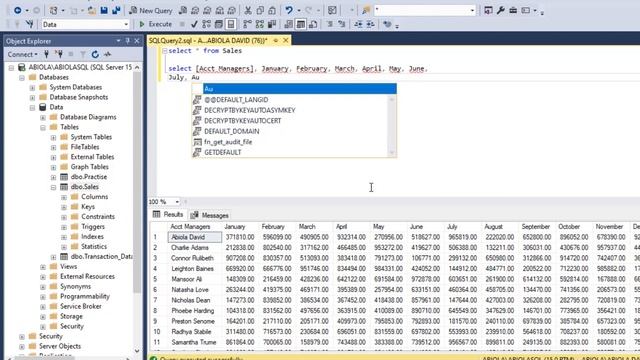The height and width of the screenshot is (360, 640).
Task: Click the toolbox icon in top toolbar
Action: point(513,10)
